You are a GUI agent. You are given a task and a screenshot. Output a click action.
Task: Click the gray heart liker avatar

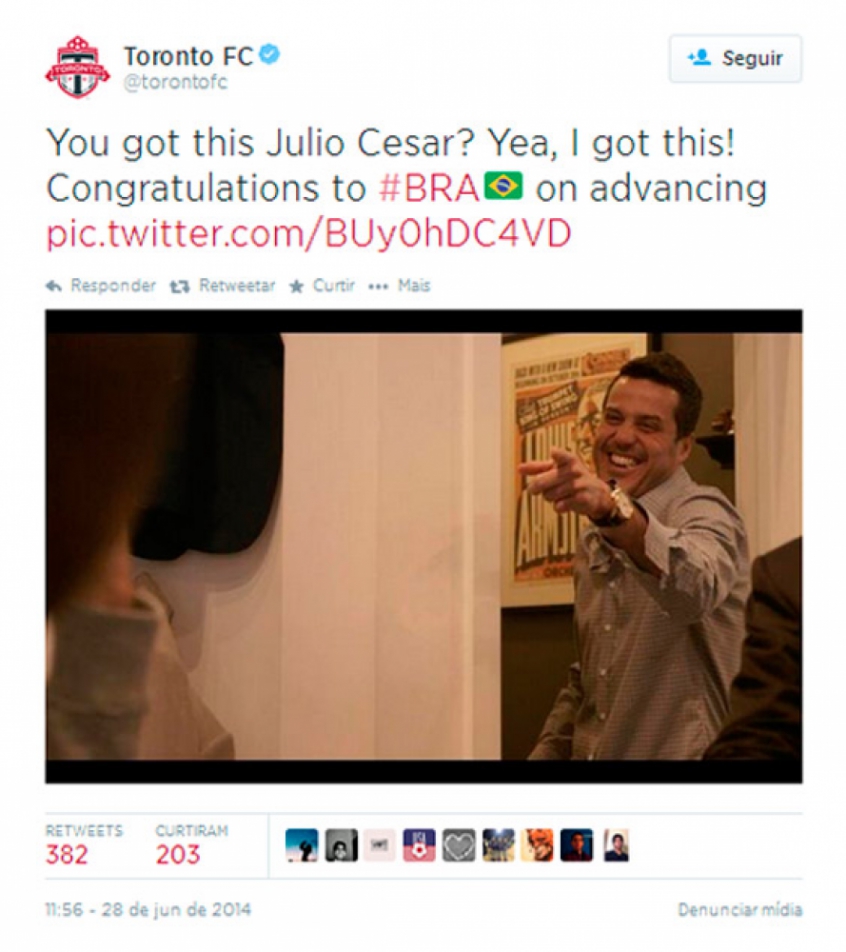click(x=459, y=845)
